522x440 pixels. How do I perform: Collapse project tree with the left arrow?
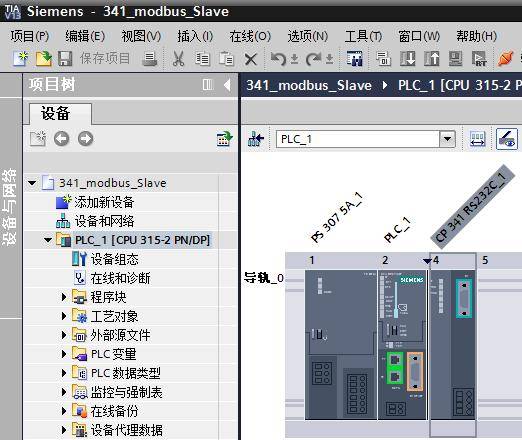[227, 85]
